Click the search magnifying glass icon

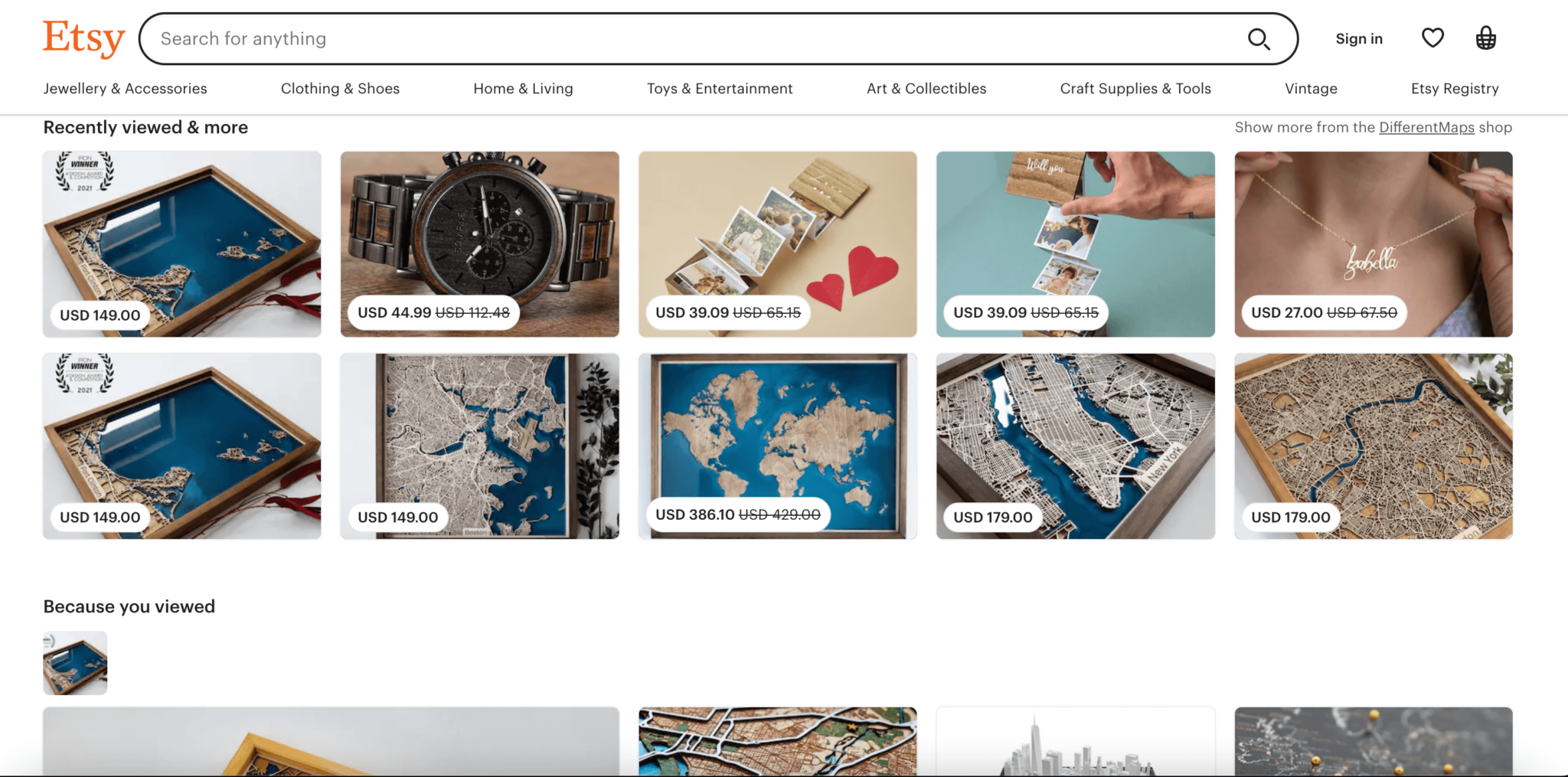[x=1259, y=38]
